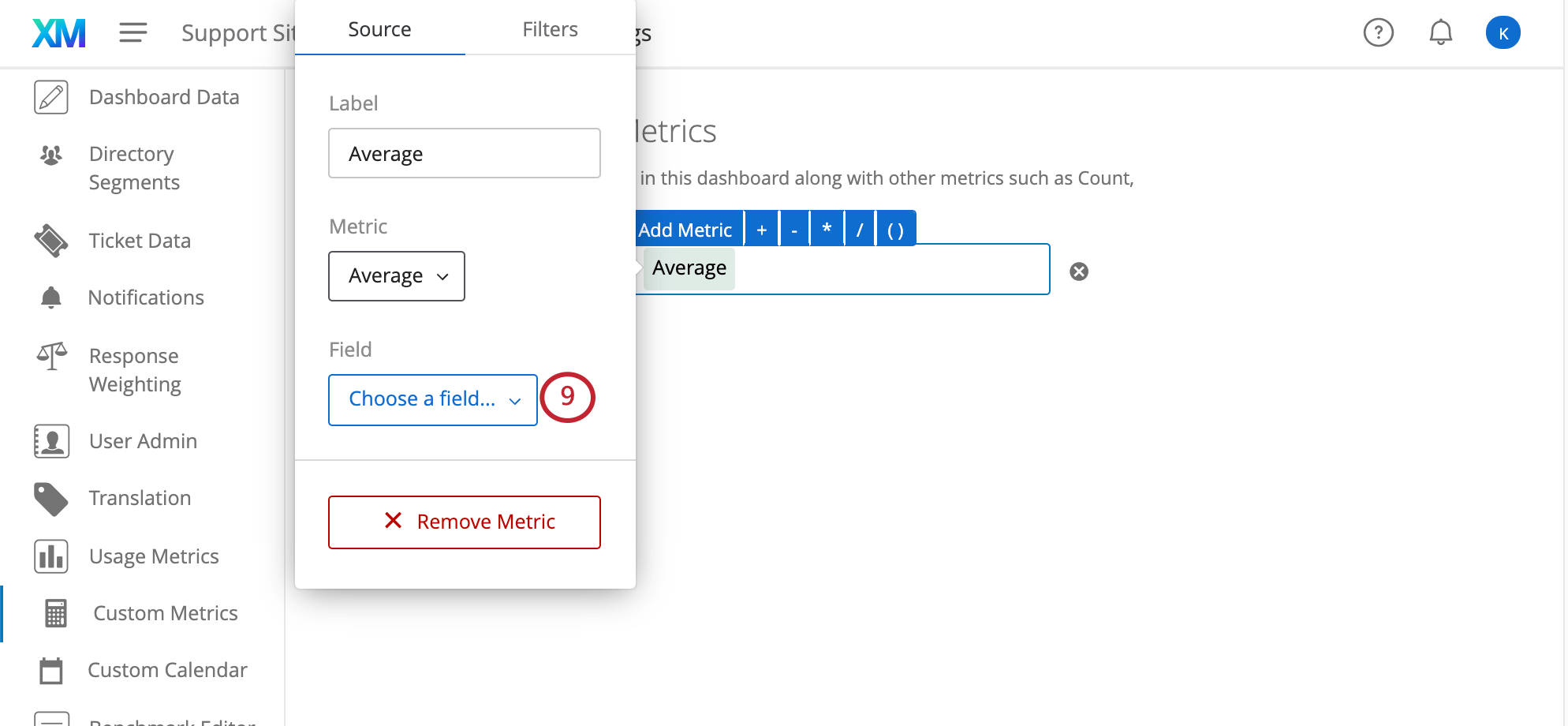The height and width of the screenshot is (726, 1568).
Task: Click the Ticket Data ticket icon
Action: (51, 241)
